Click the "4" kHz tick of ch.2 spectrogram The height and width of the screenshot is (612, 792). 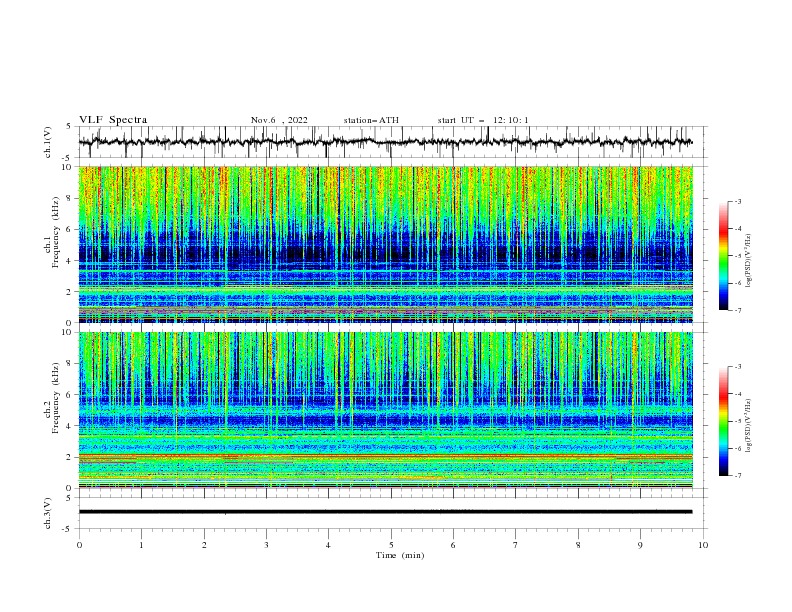(x=70, y=426)
